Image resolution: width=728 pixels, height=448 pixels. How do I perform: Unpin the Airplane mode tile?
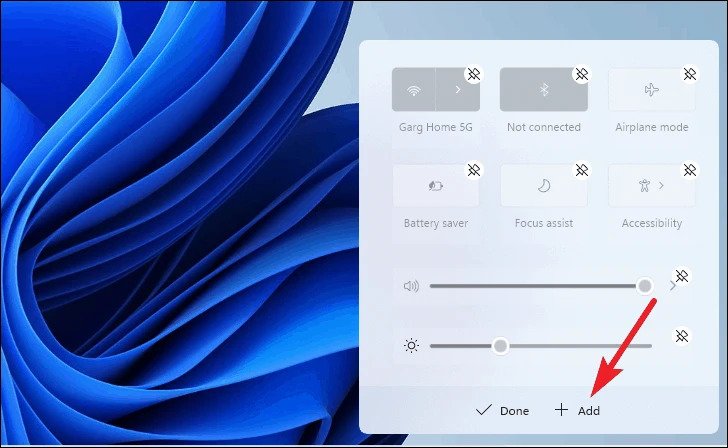click(x=689, y=74)
